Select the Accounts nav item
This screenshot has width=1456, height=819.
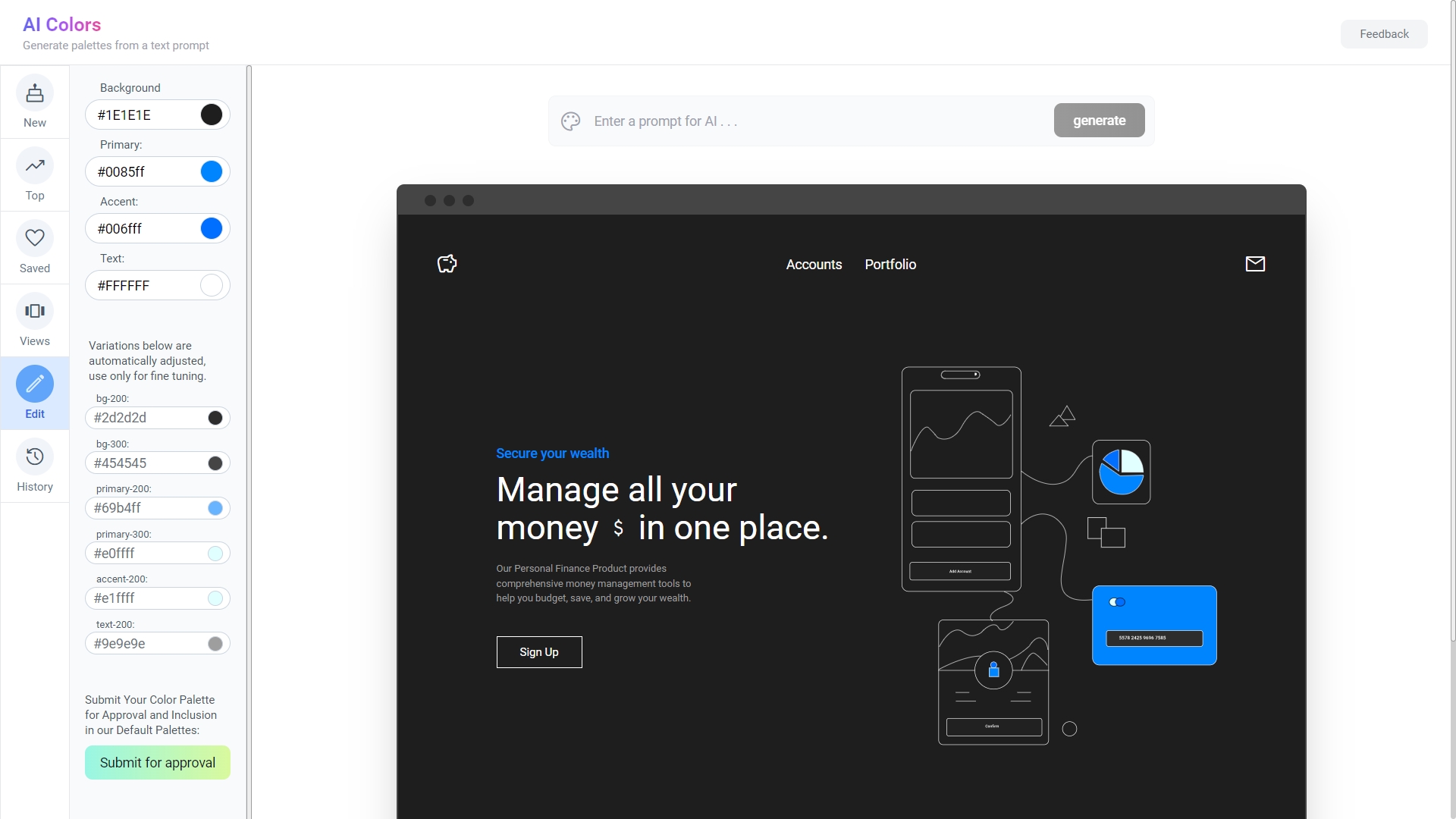click(x=814, y=265)
